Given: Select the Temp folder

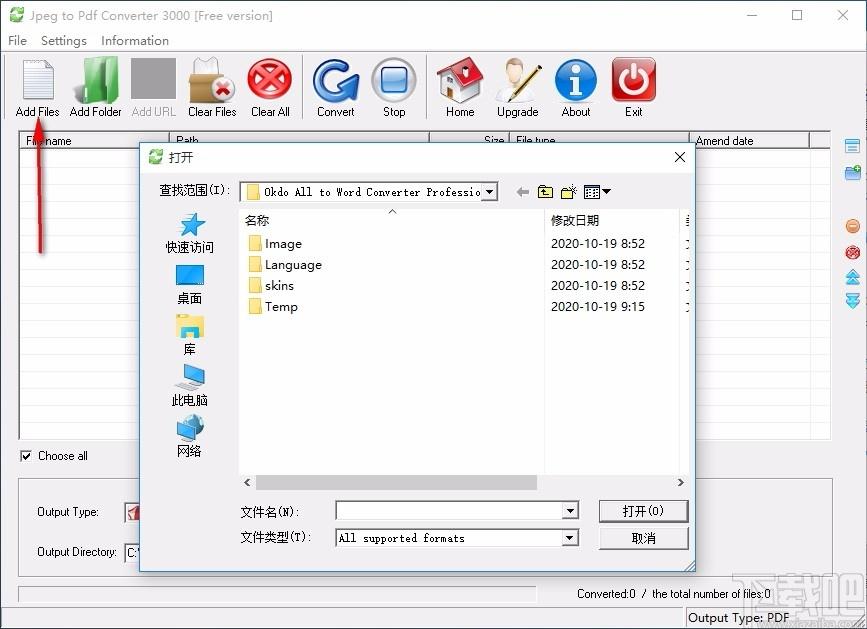Looking at the screenshot, I should (273, 307).
